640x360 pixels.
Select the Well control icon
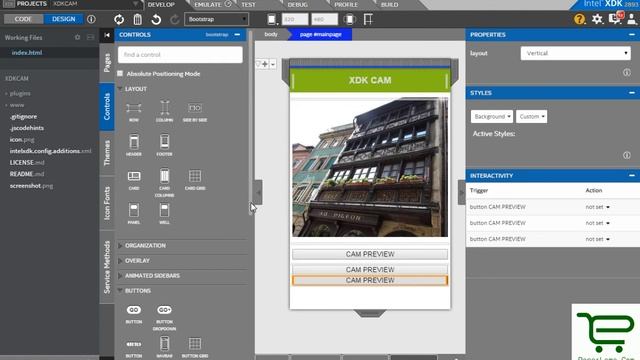(x=164, y=210)
